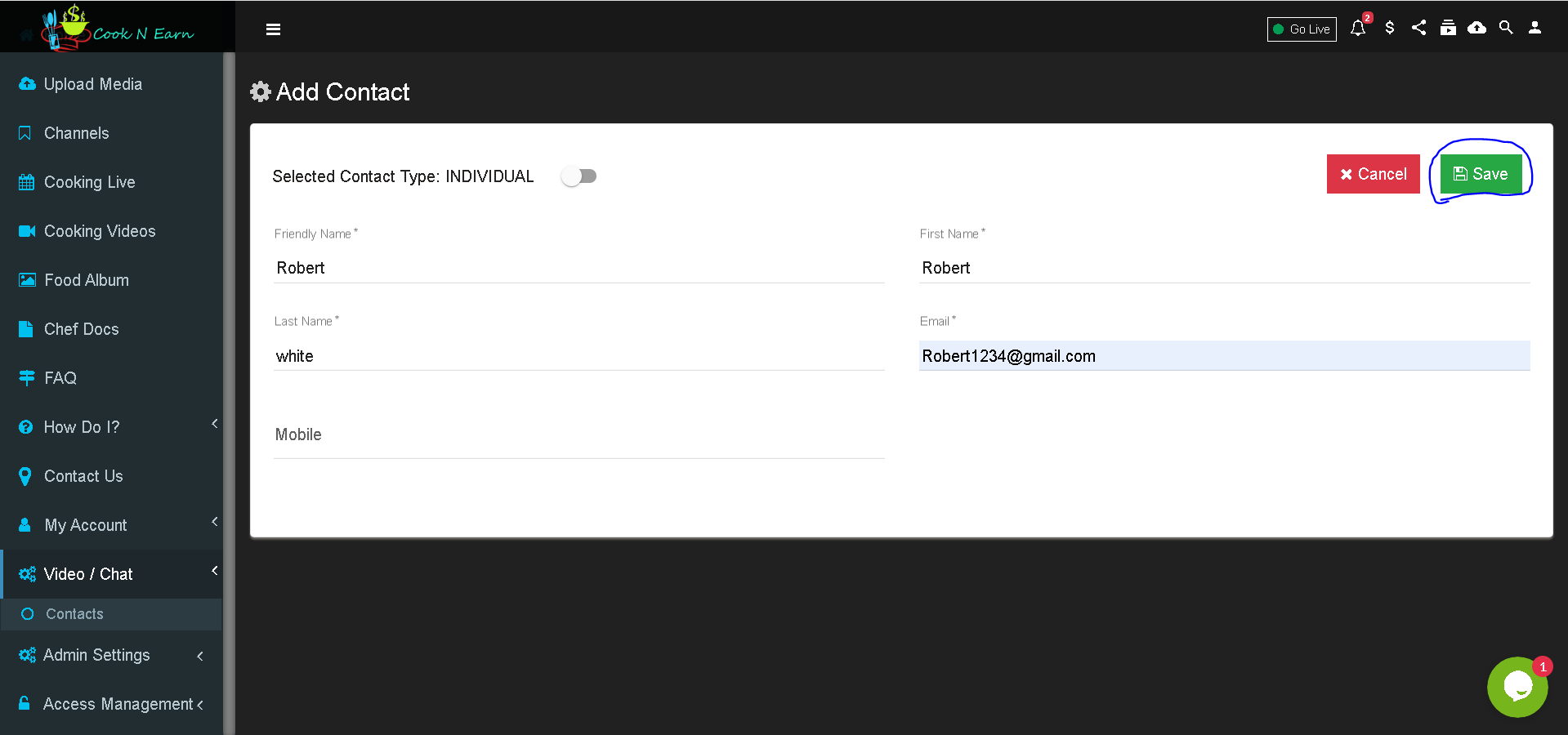
Task: Open the video library icon in header
Action: pos(1448,28)
